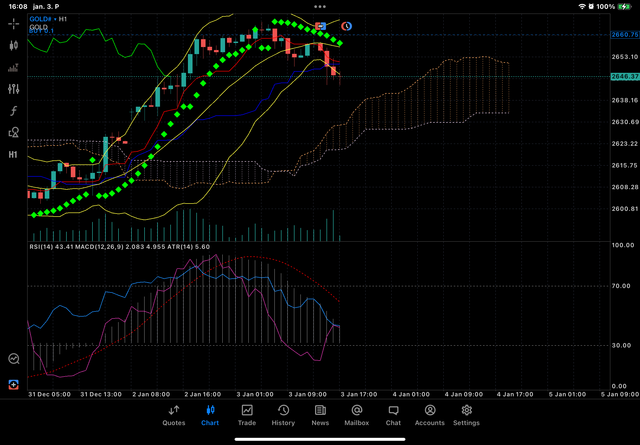Open the Trade tab

tap(247, 416)
